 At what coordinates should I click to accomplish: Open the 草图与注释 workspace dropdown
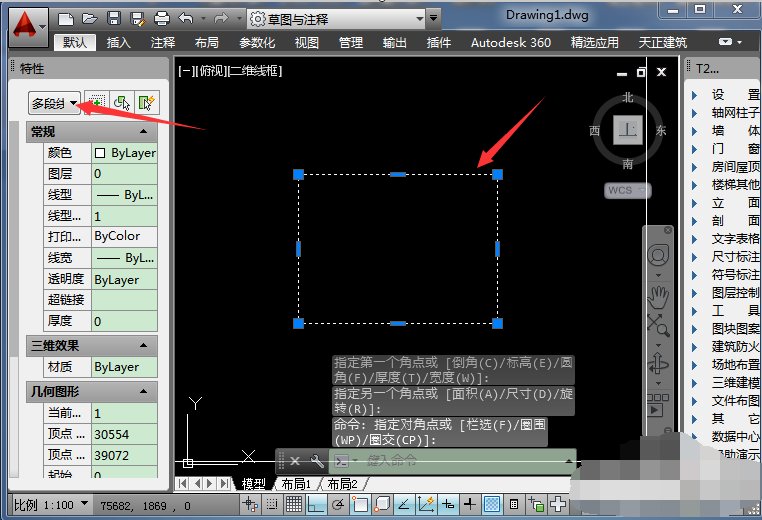(336, 19)
